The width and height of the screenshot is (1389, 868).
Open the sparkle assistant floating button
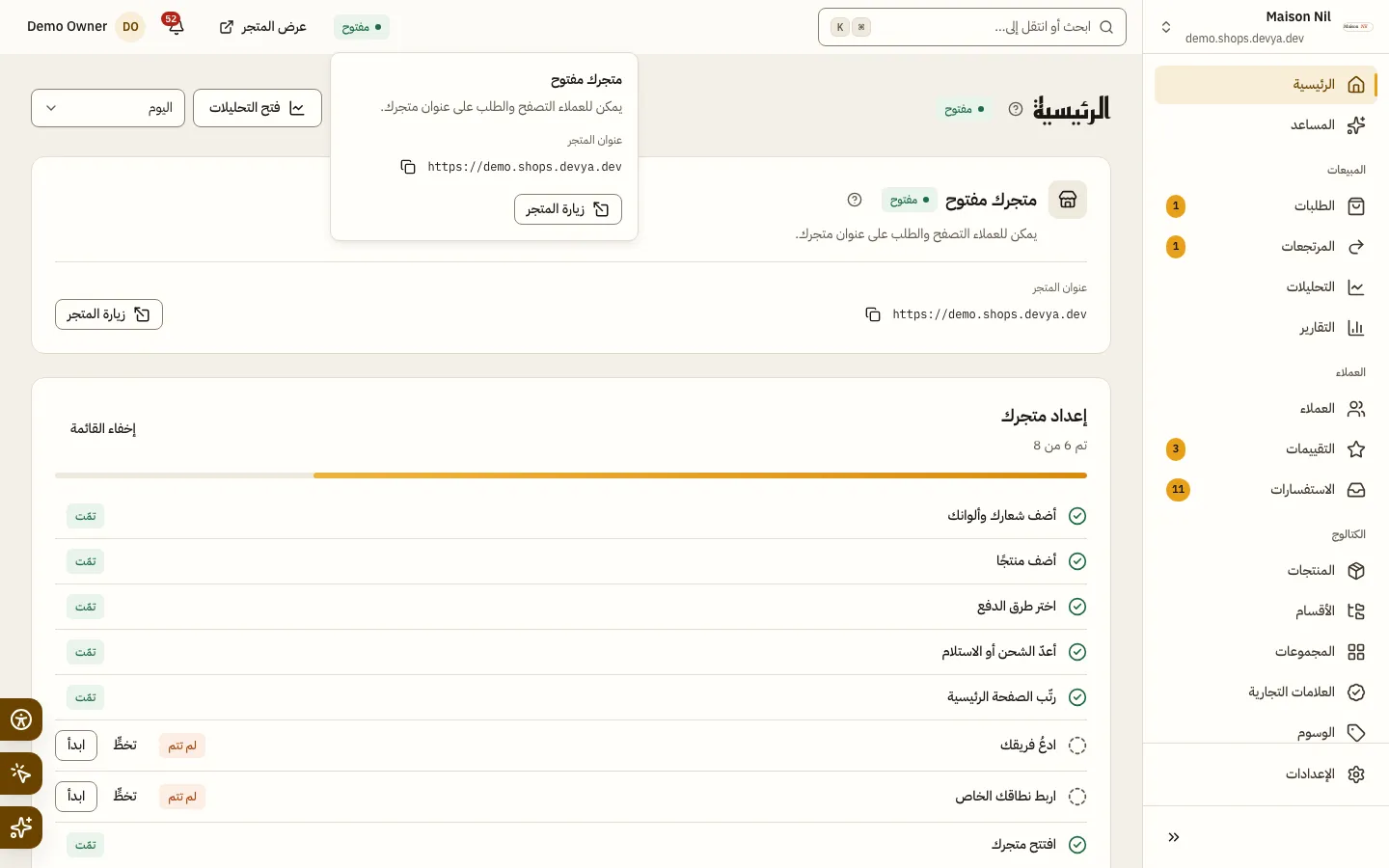click(21, 827)
